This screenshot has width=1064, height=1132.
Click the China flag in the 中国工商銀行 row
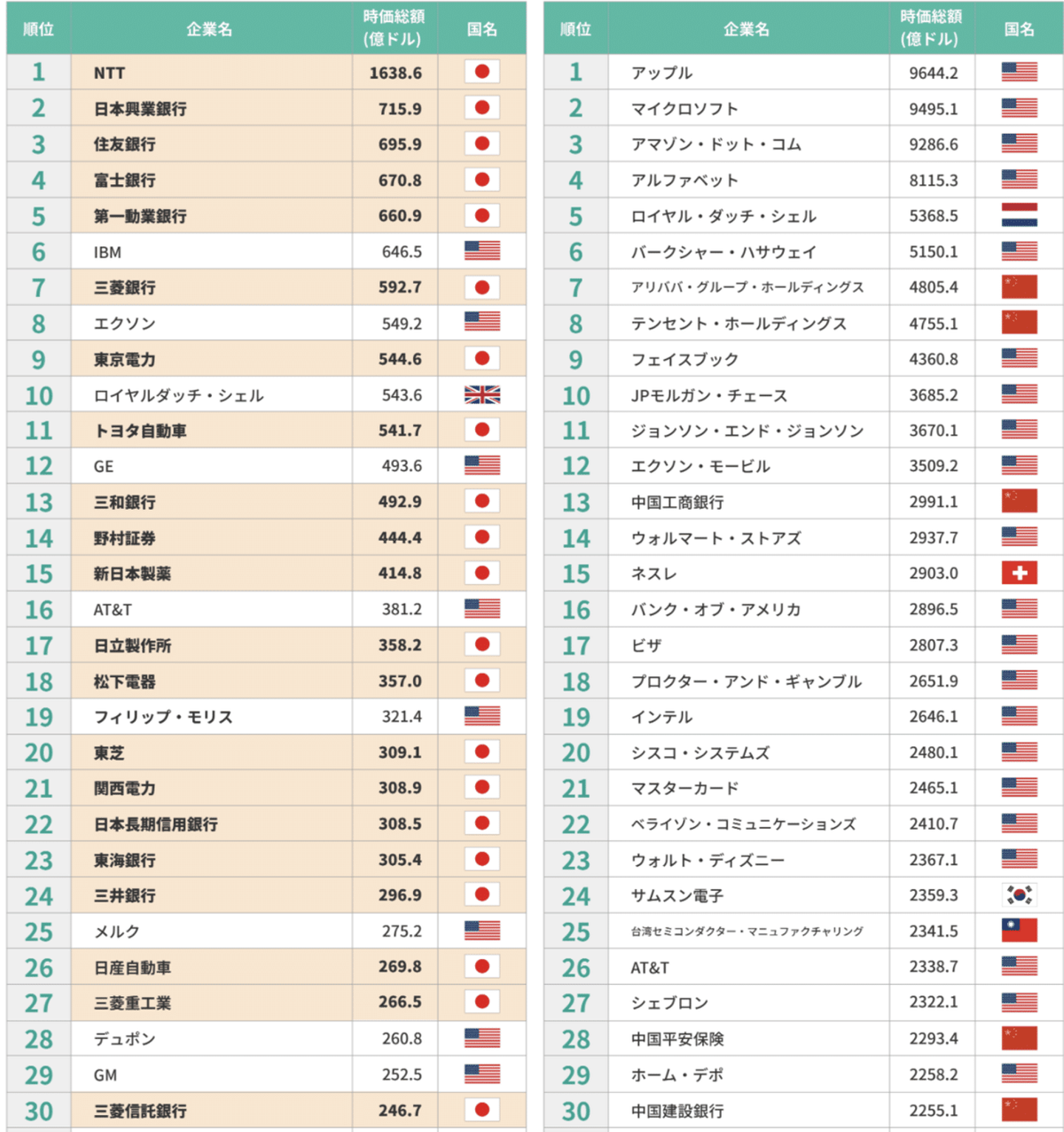coord(1020,501)
